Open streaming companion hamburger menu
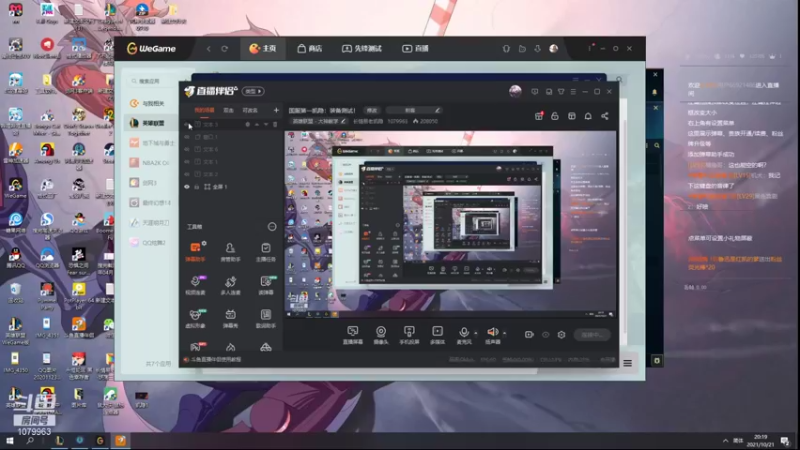 point(573,92)
